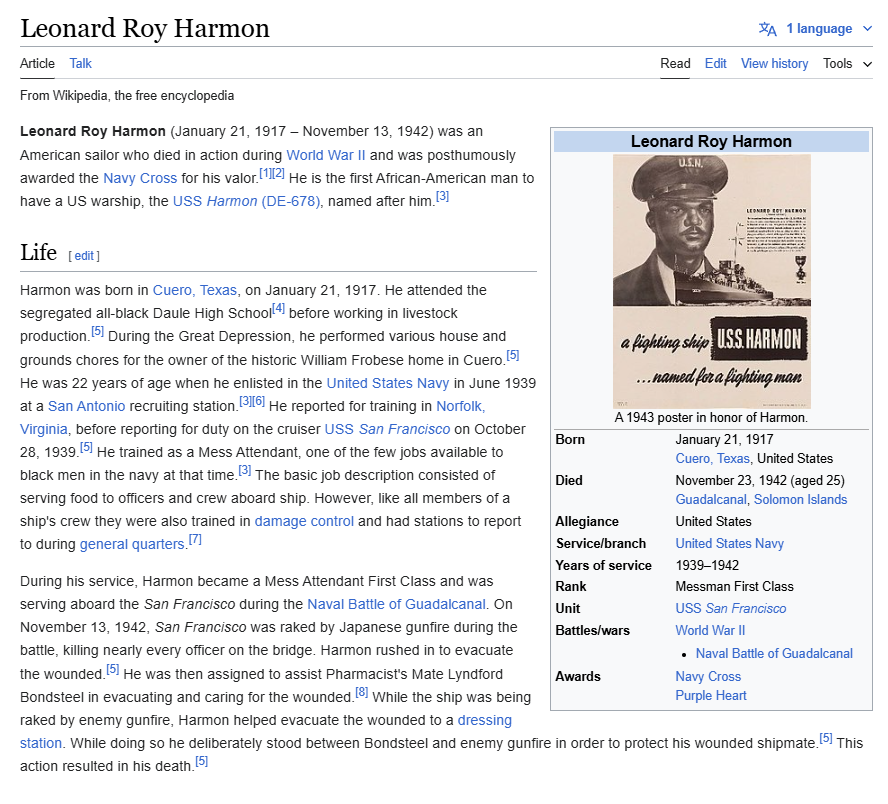Open the Talk tab

pyautogui.click(x=80, y=63)
